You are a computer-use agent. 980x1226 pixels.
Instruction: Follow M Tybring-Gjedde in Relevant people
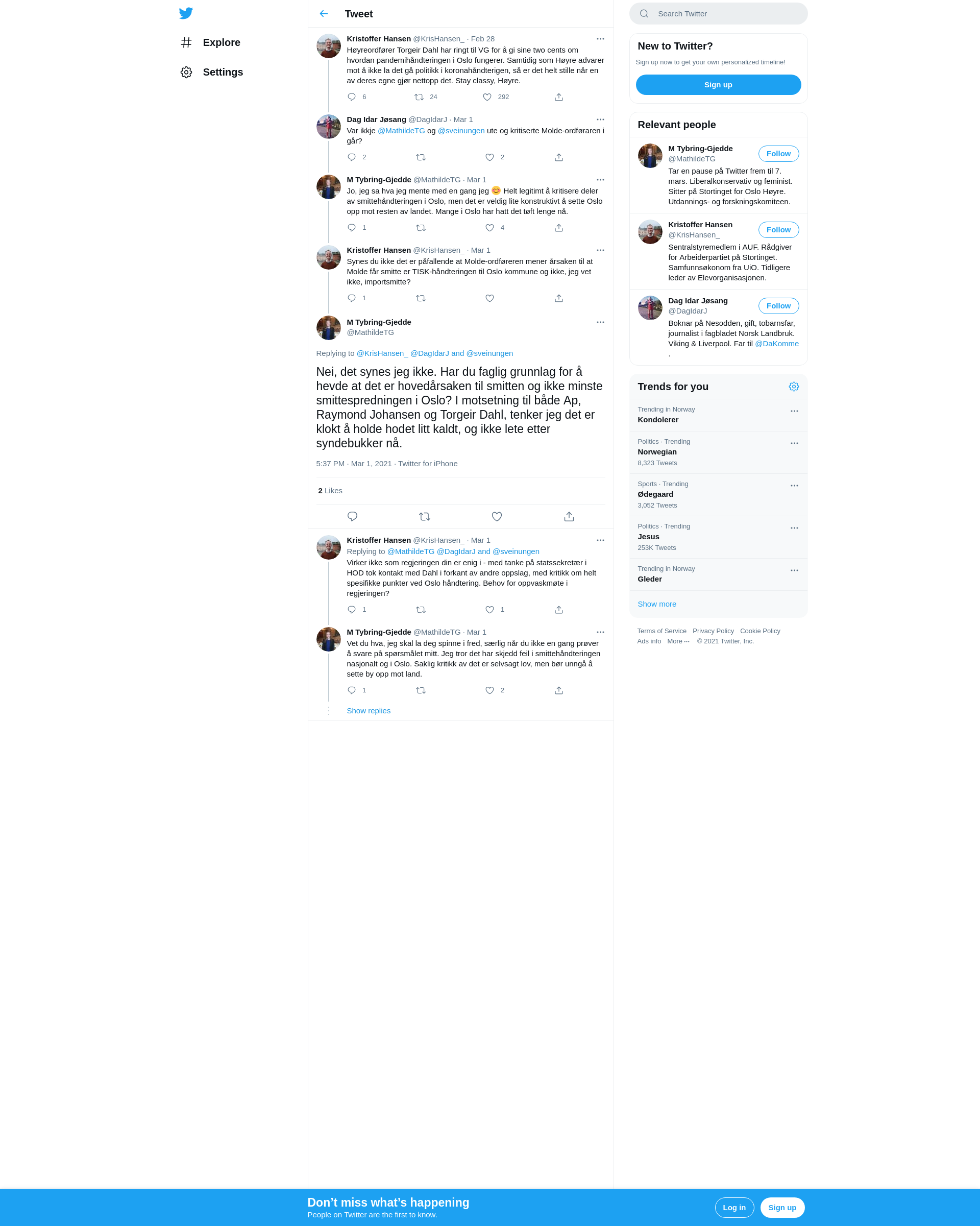point(778,154)
